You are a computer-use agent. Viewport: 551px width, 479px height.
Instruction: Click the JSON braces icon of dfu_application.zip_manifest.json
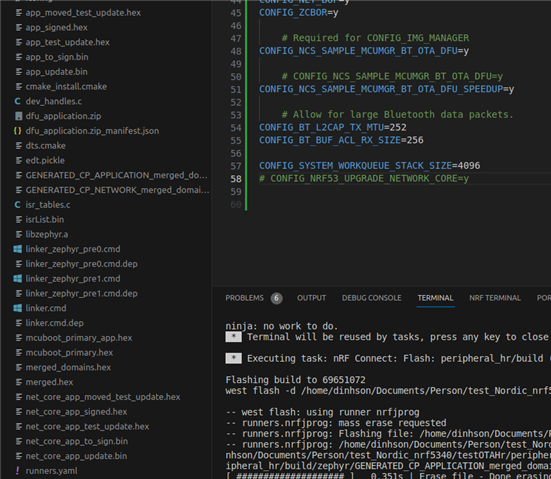point(17,131)
